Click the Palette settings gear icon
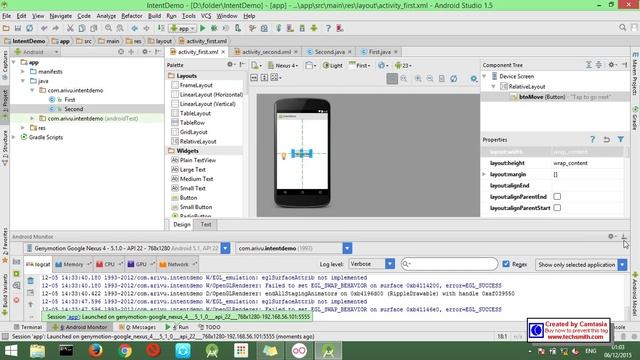 pyautogui.click(x=230, y=64)
